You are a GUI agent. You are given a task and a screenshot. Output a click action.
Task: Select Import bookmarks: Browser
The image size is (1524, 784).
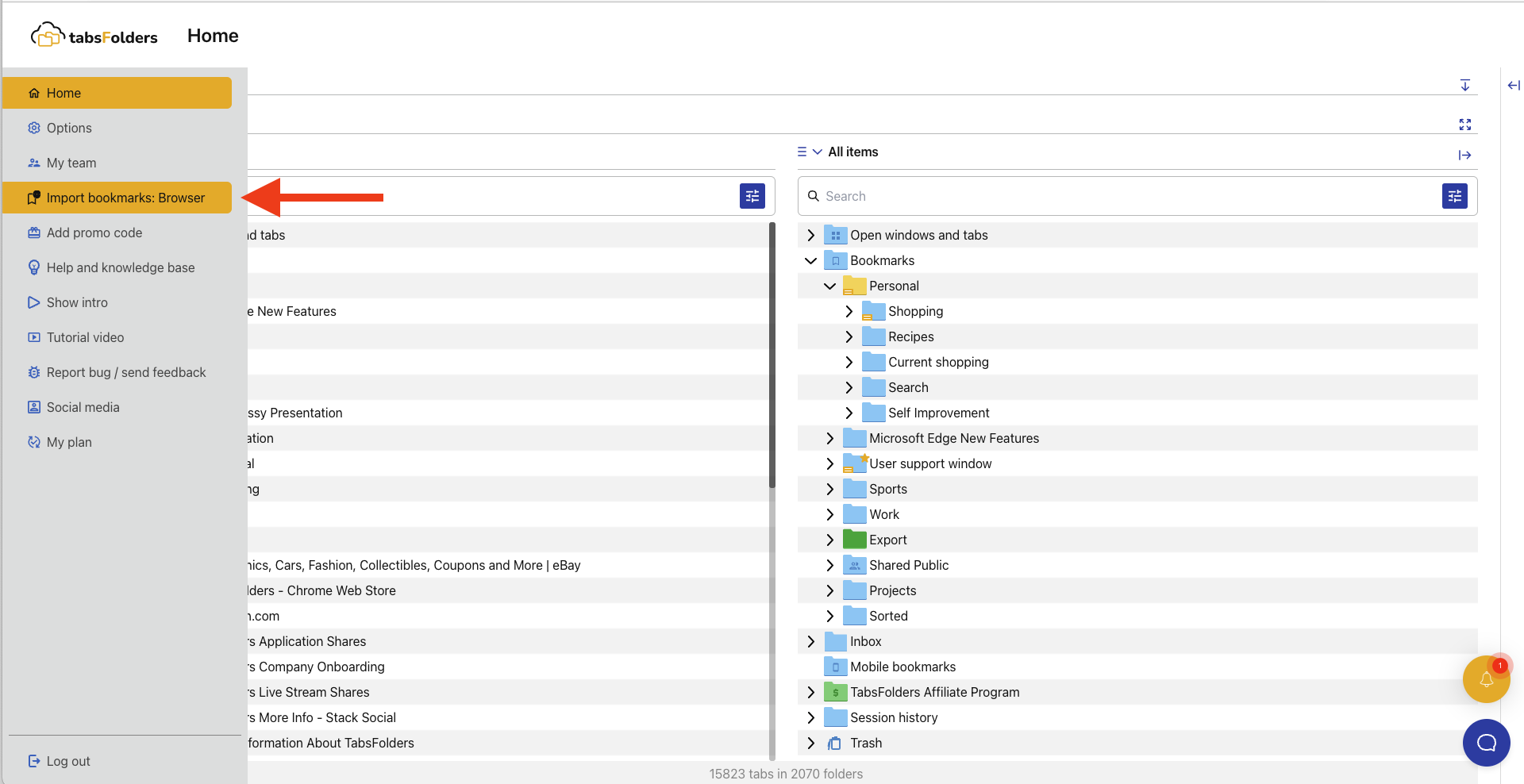coord(117,198)
